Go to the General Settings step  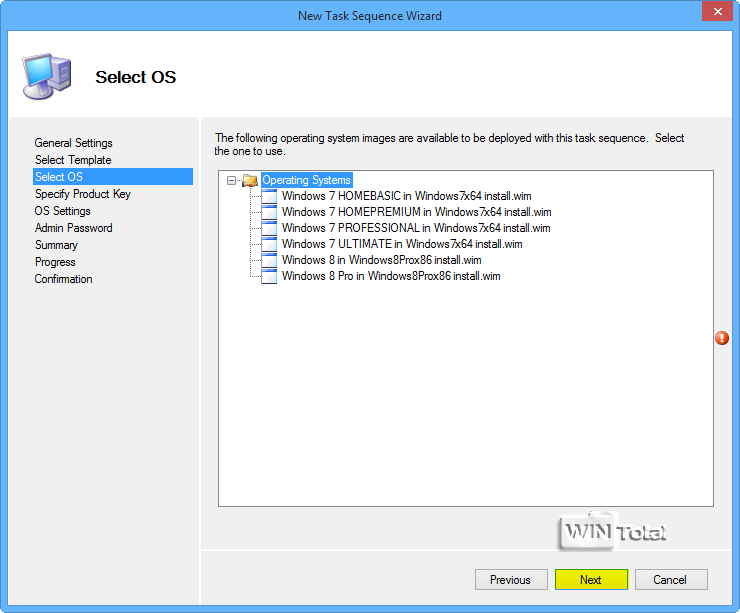[74, 143]
